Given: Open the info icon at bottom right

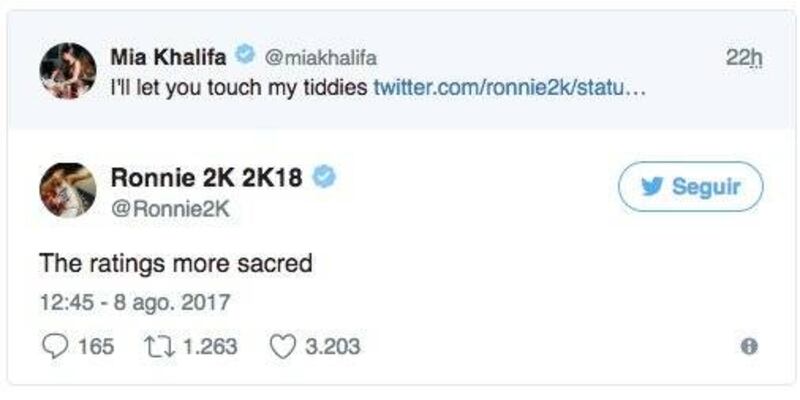Looking at the screenshot, I should (x=747, y=346).
